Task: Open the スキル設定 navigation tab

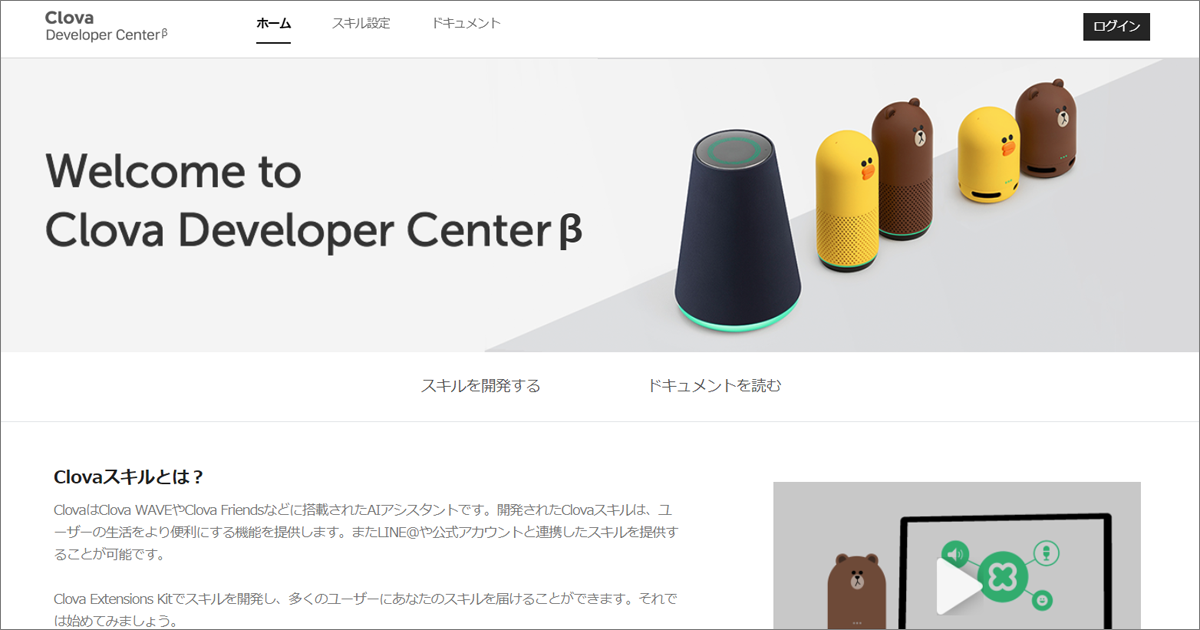Action: point(361,23)
